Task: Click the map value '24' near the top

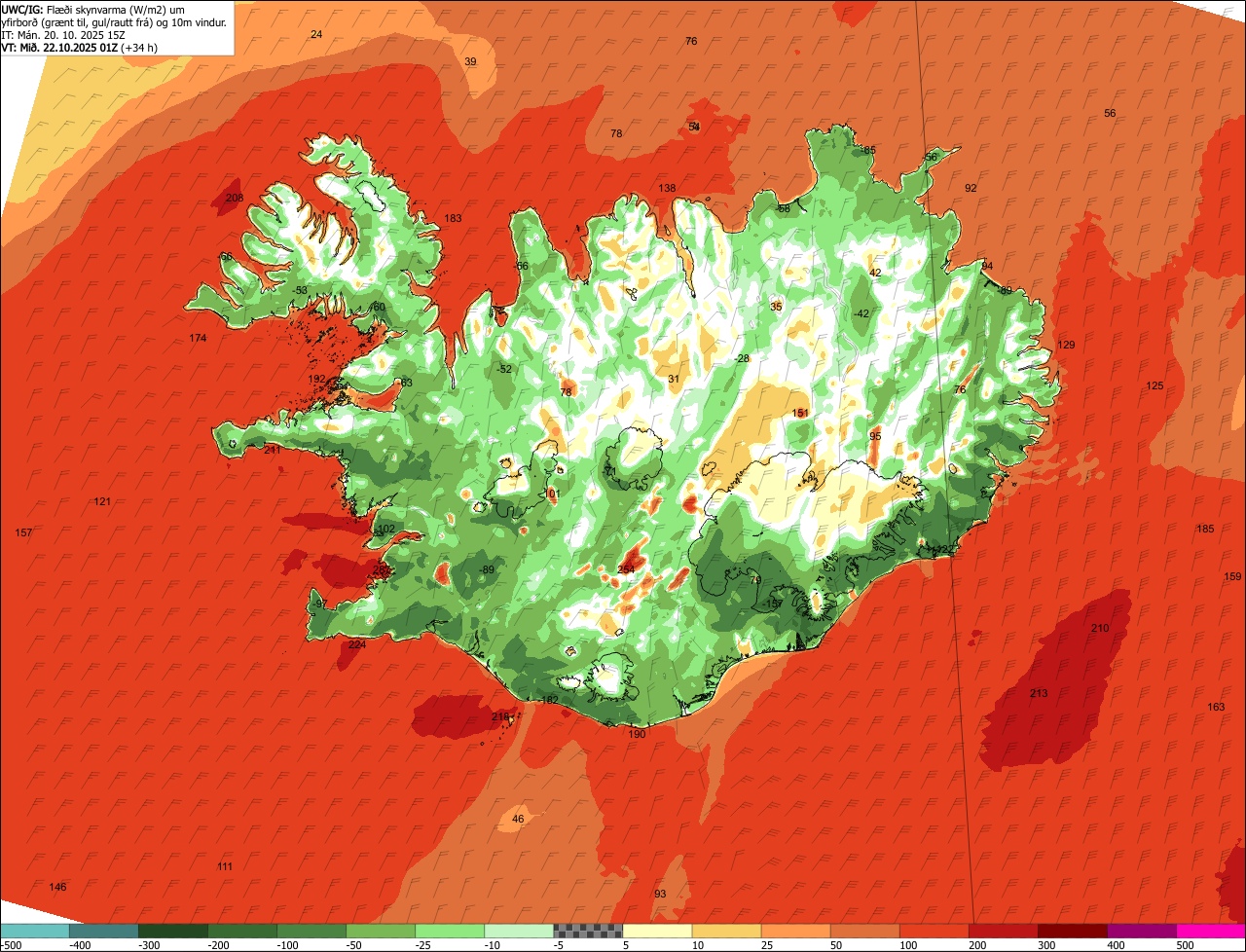Action: tap(316, 34)
